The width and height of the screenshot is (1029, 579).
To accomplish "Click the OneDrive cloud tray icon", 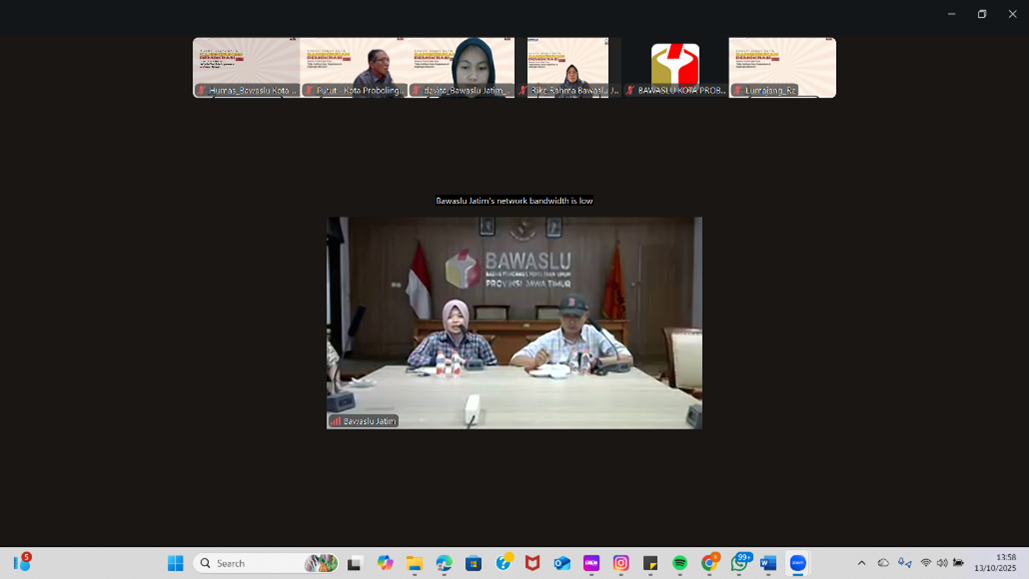I will (883, 563).
